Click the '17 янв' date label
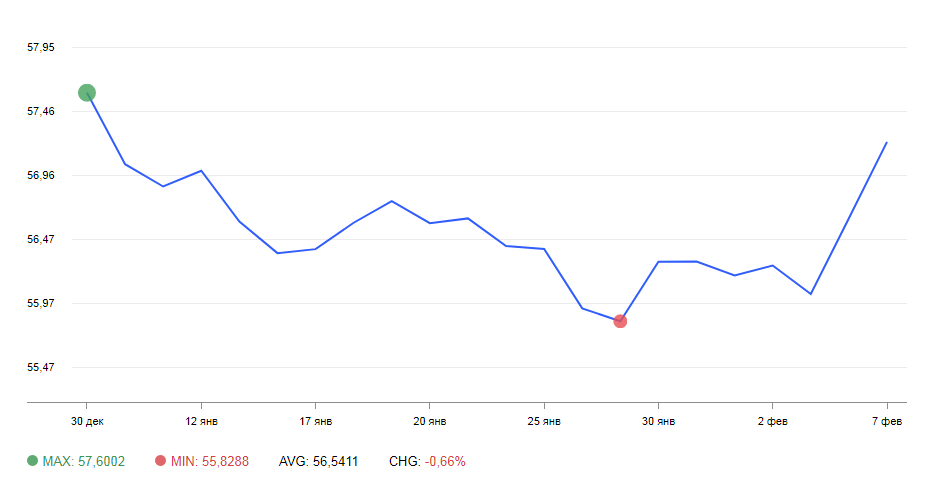This screenshot has height=494, width=942. click(x=316, y=421)
